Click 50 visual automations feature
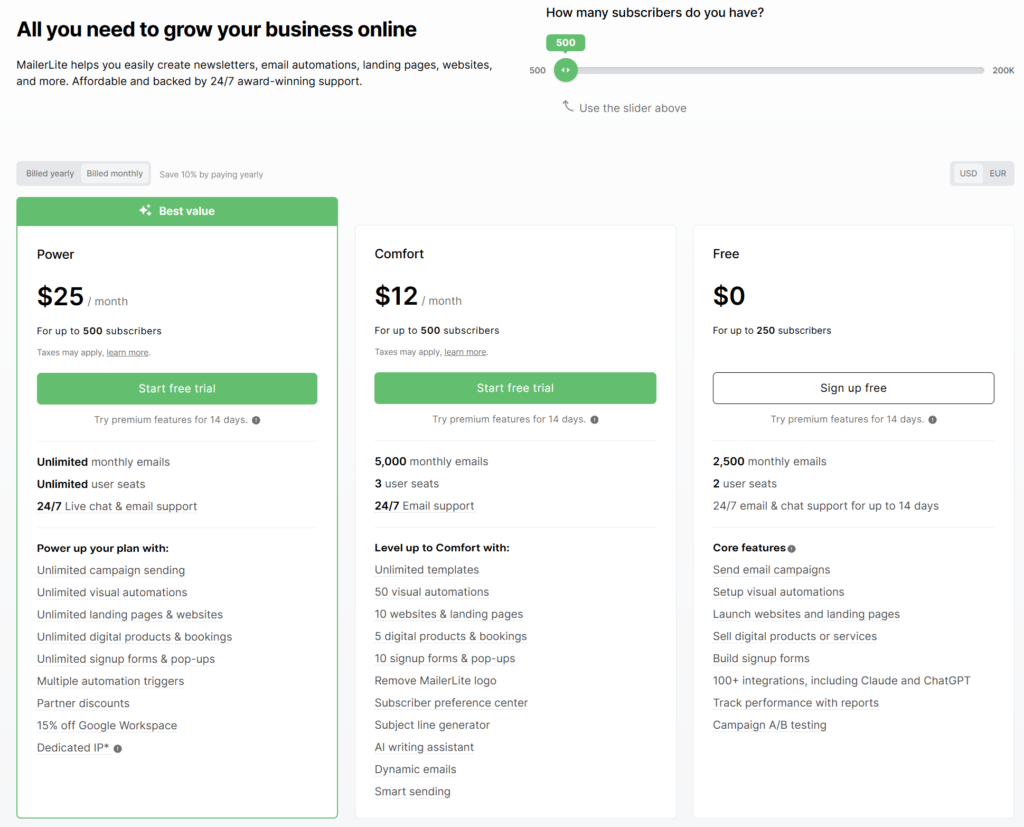 [x=432, y=592]
